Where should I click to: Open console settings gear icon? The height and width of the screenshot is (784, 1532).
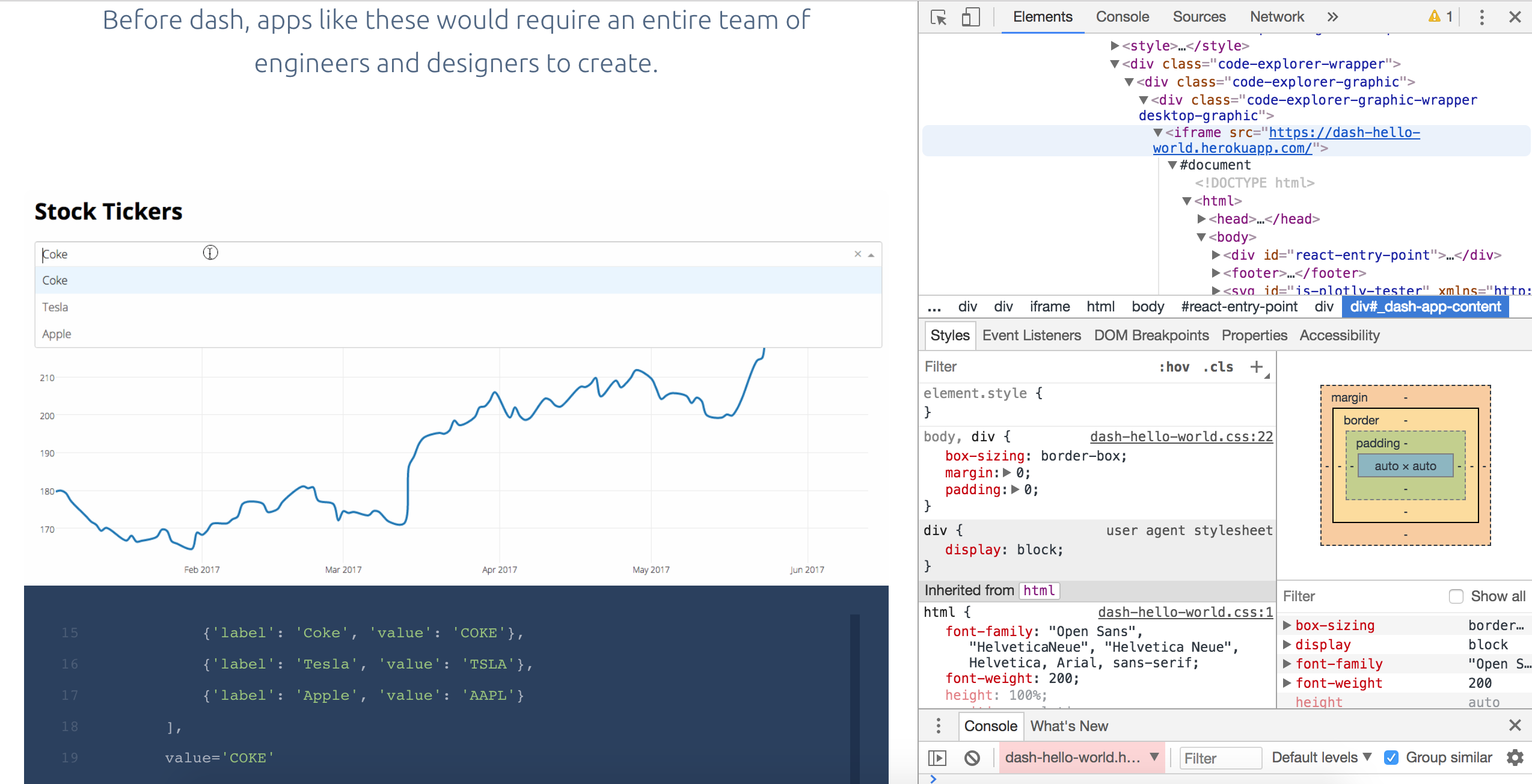1515,758
